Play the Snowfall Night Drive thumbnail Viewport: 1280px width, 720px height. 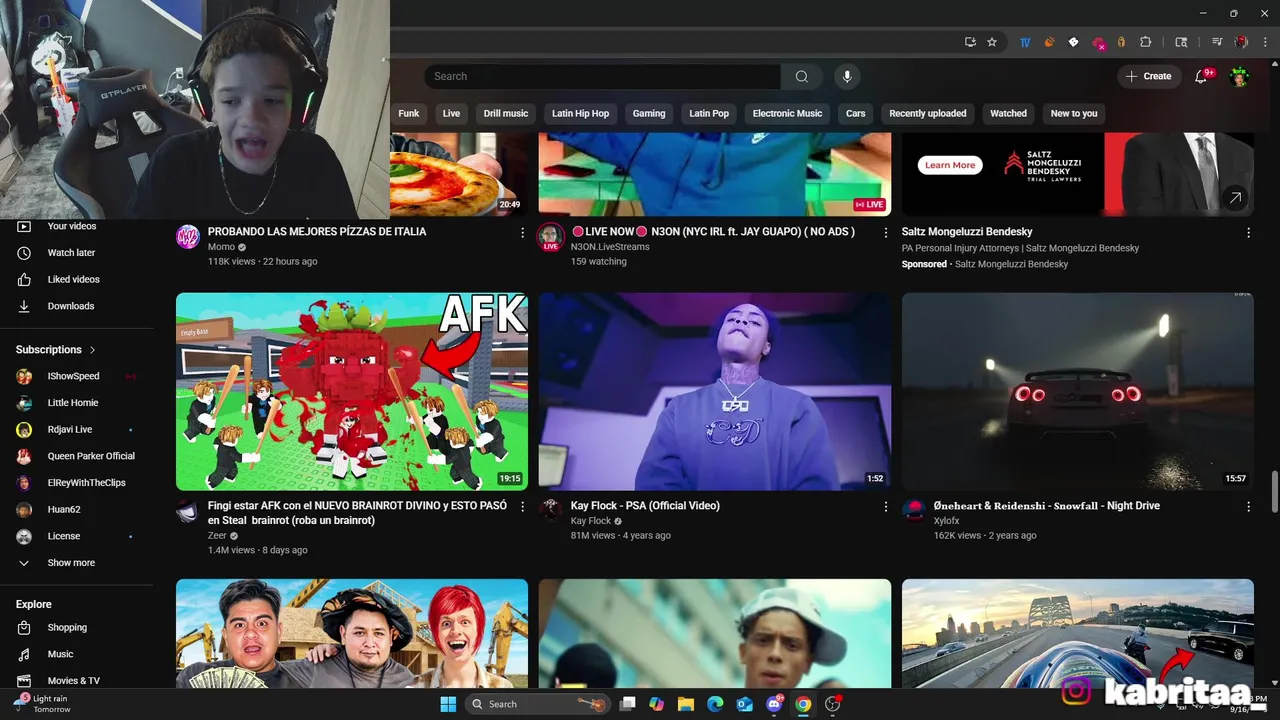point(1078,391)
